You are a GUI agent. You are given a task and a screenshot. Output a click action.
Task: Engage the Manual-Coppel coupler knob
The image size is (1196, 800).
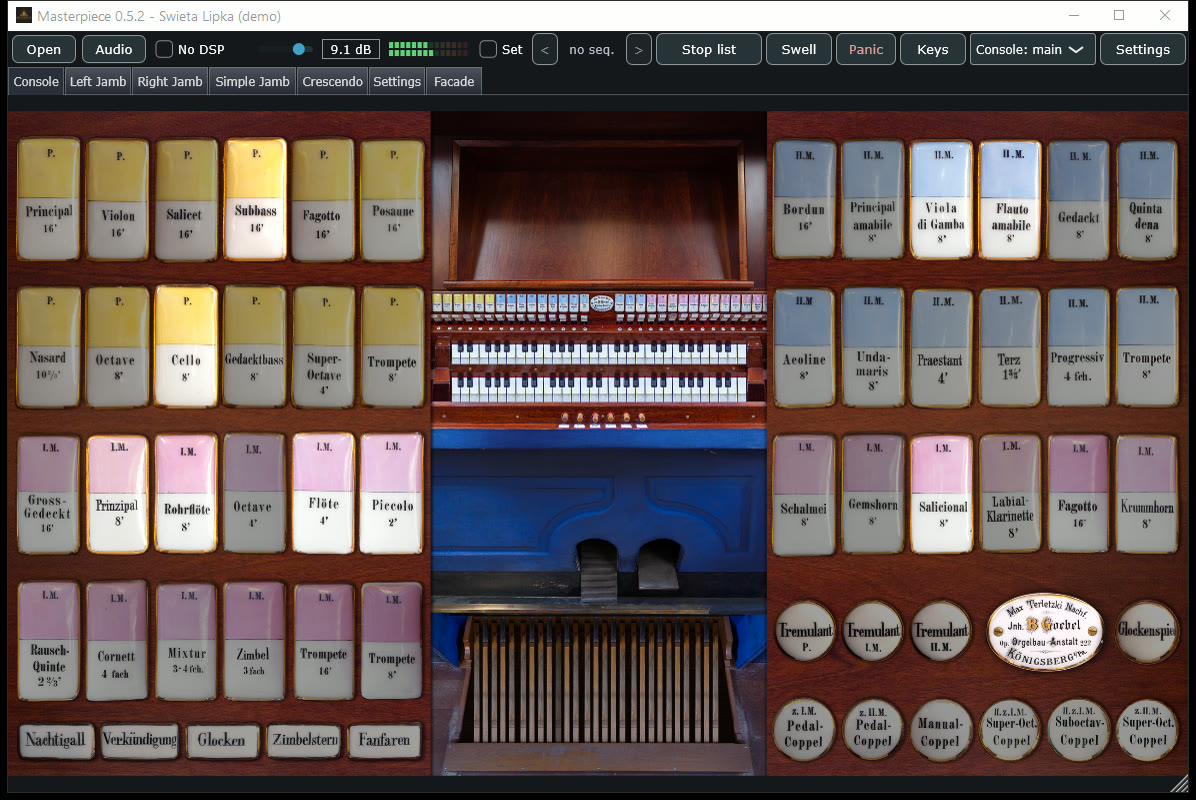[x=940, y=730]
